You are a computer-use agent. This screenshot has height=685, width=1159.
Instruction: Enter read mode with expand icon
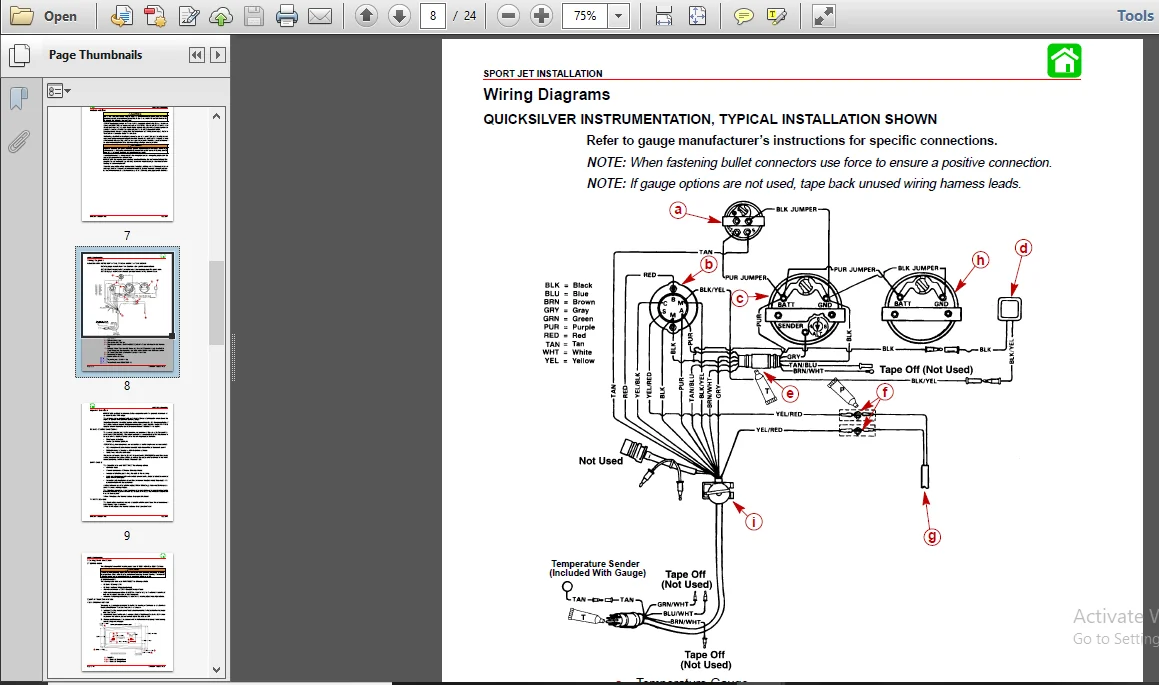point(823,16)
